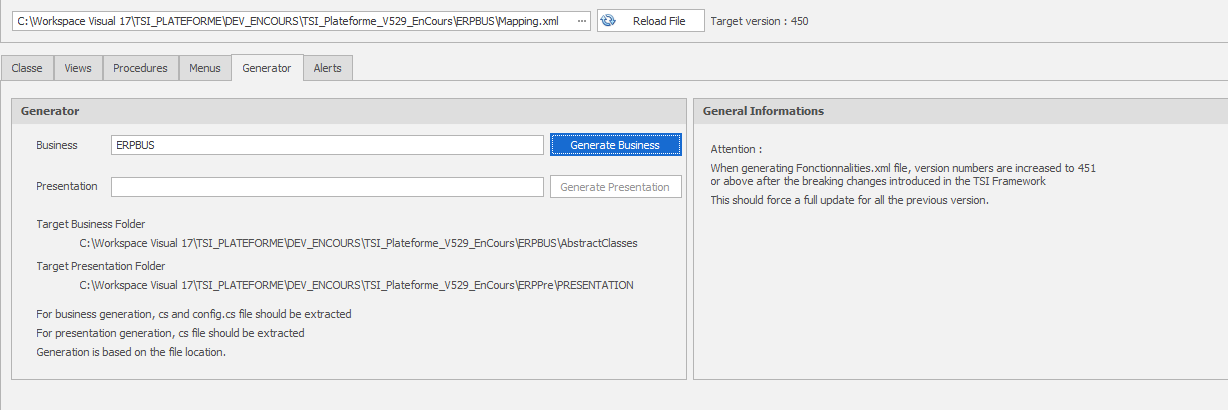The width and height of the screenshot is (1228, 410).
Task: Click the Attention : notice text
Action: tap(736, 149)
